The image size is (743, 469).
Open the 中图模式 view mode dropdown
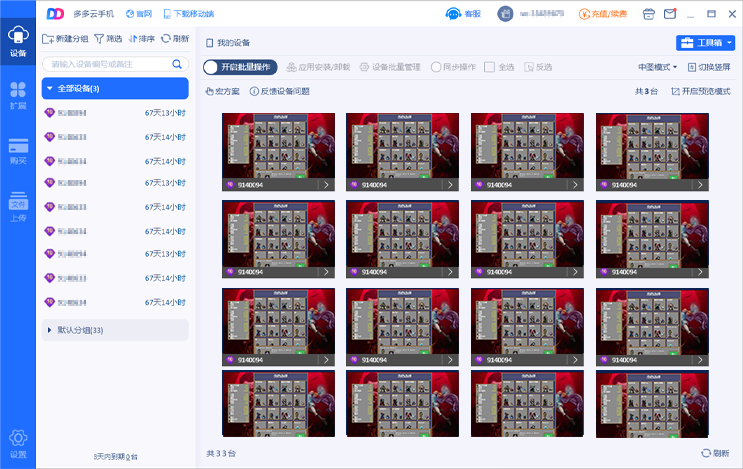tap(658, 67)
